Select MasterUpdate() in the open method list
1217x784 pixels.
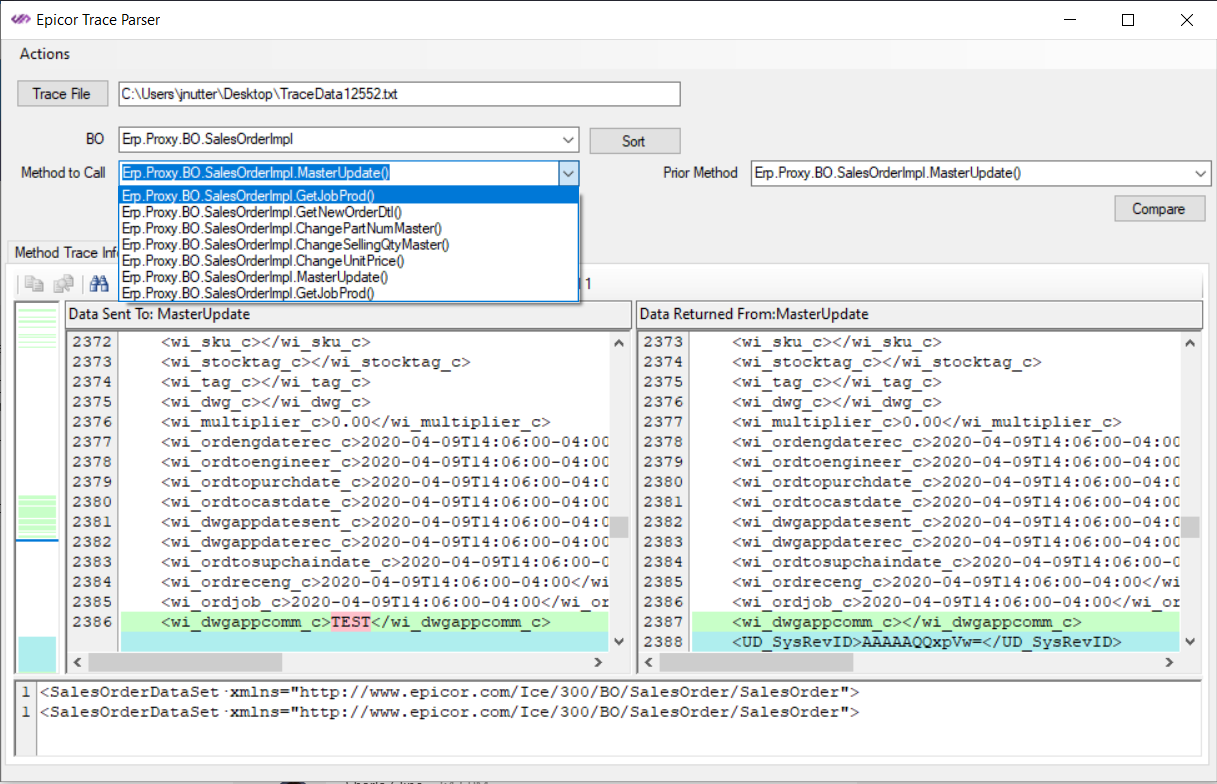(349, 276)
